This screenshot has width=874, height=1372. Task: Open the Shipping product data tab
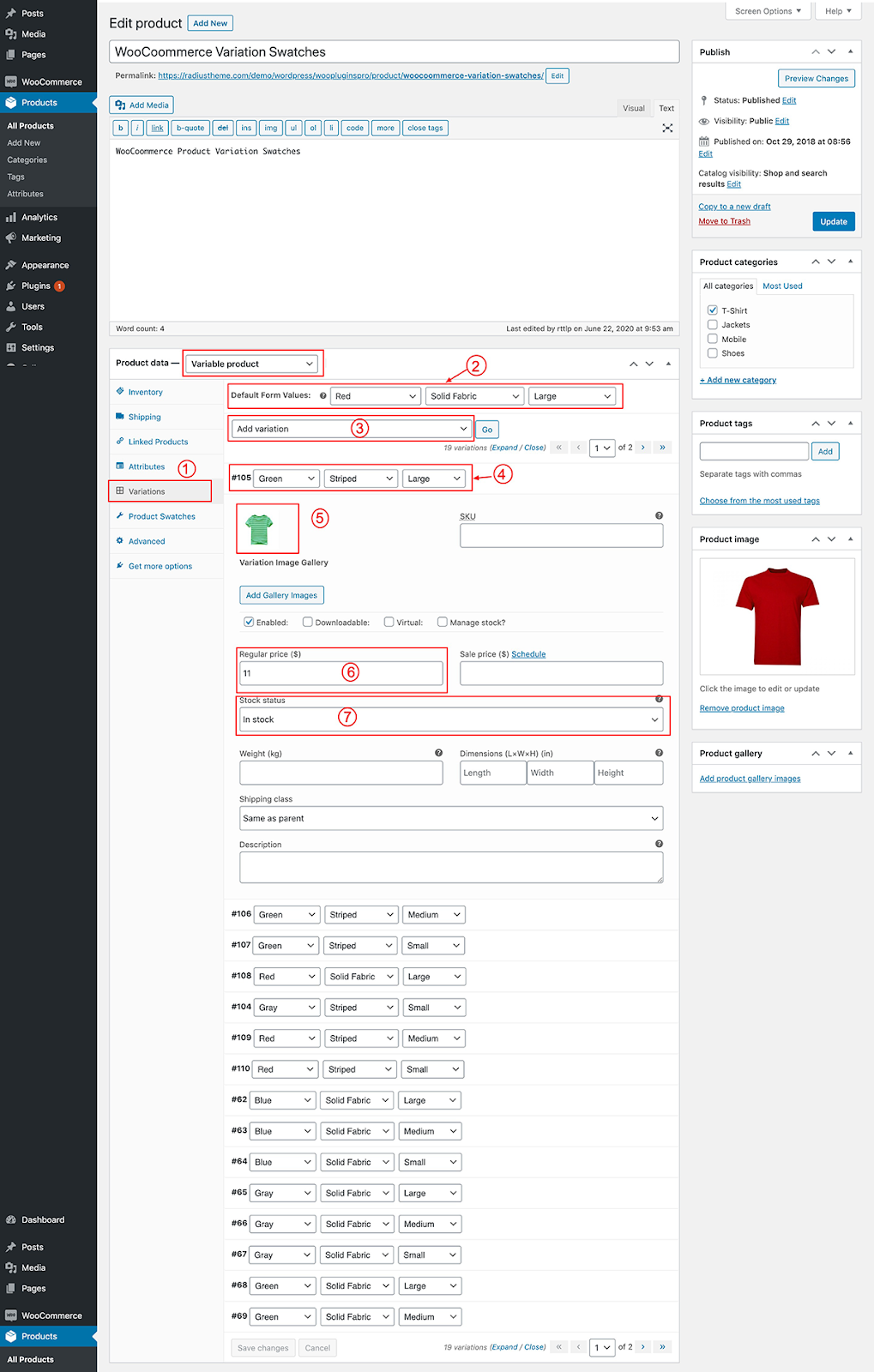tap(145, 417)
